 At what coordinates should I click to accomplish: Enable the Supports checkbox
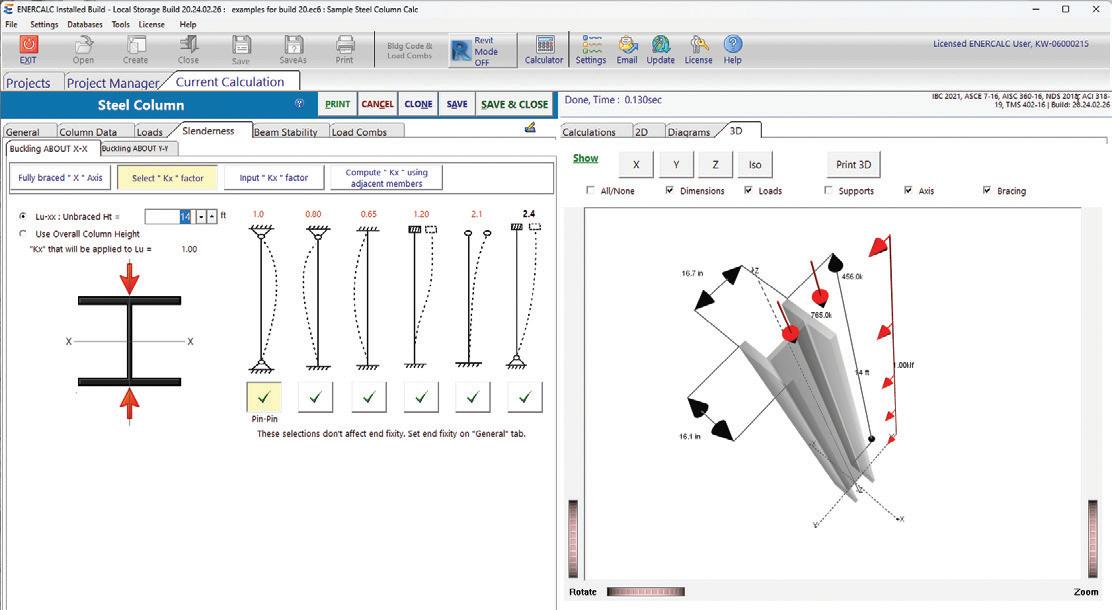(x=828, y=190)
